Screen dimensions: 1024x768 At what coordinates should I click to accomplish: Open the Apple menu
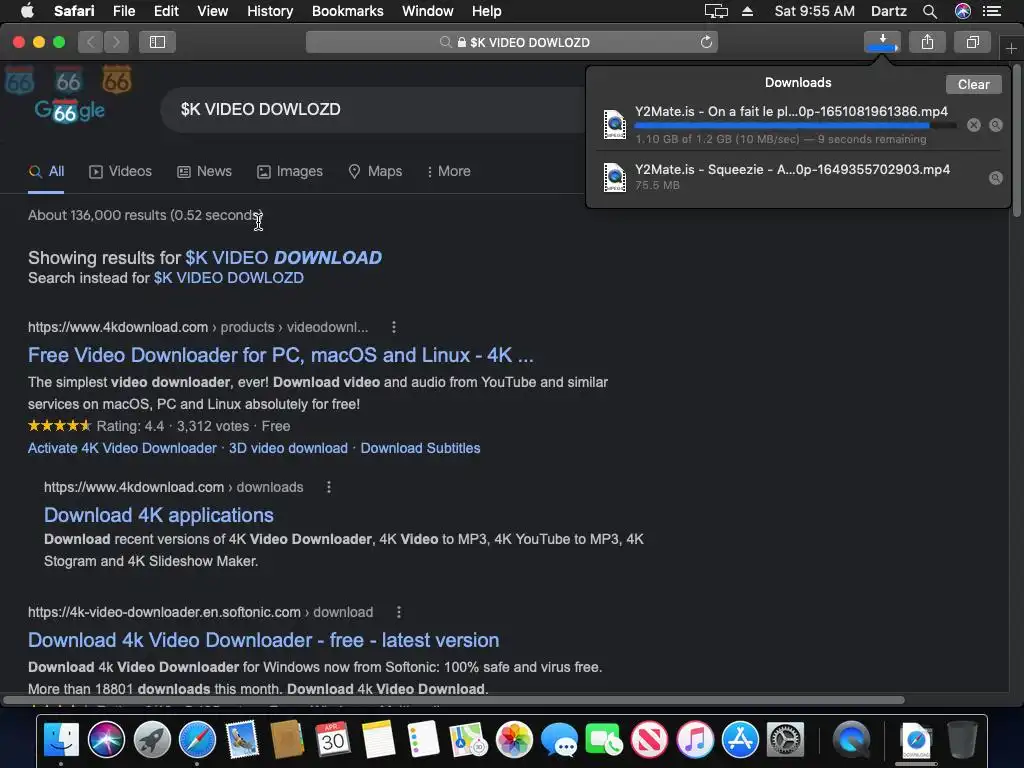[x=27, y=11]
